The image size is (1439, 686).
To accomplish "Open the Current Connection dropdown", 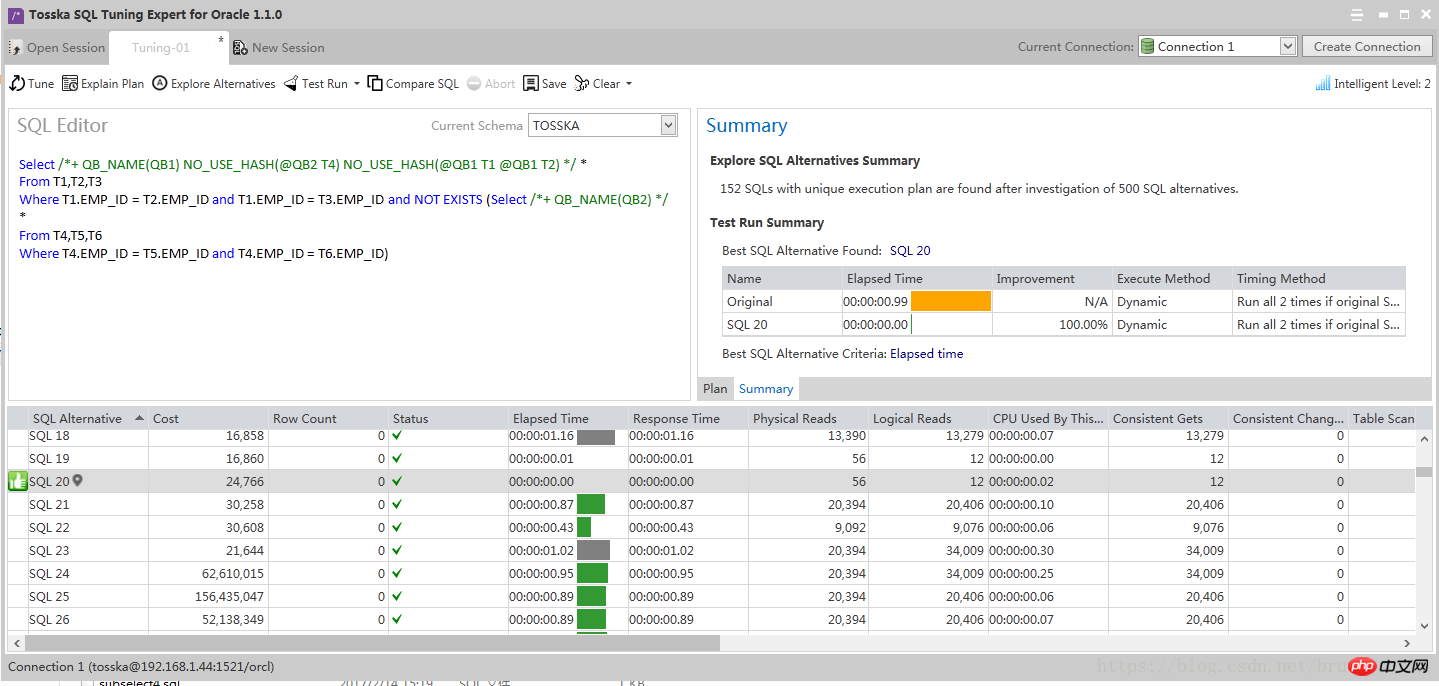I will (x=1287, y=47).
